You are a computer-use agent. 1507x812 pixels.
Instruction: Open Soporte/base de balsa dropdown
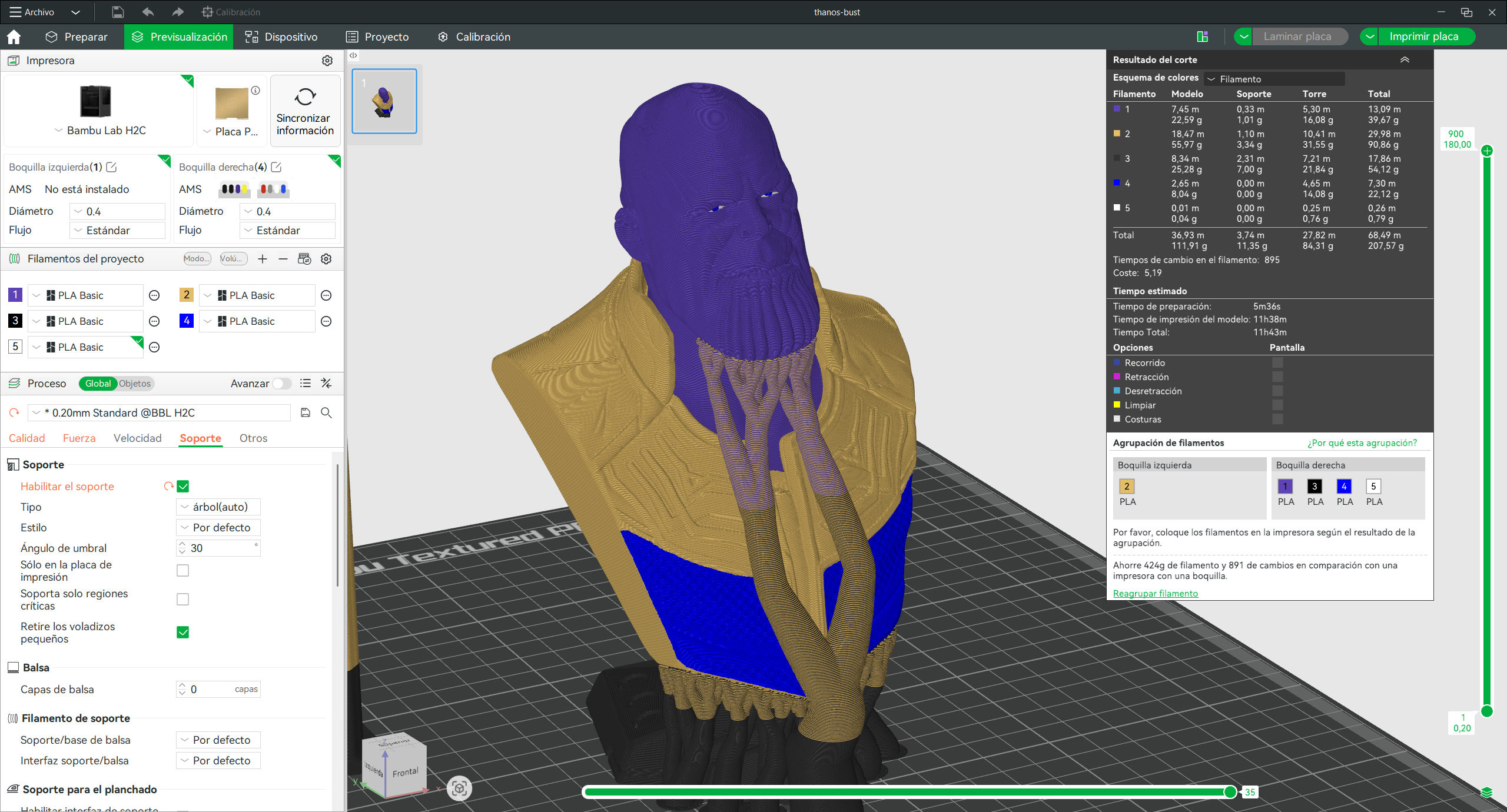click(x=218, y=740)
